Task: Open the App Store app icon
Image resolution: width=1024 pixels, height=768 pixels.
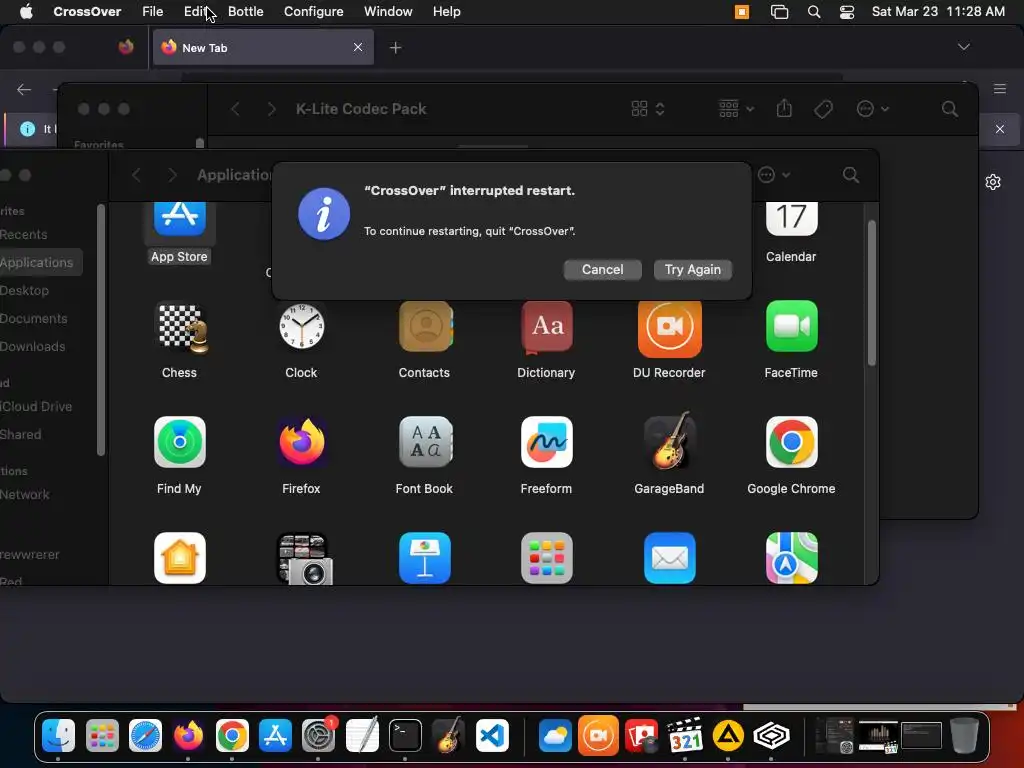Action: (x=180, y=219)
